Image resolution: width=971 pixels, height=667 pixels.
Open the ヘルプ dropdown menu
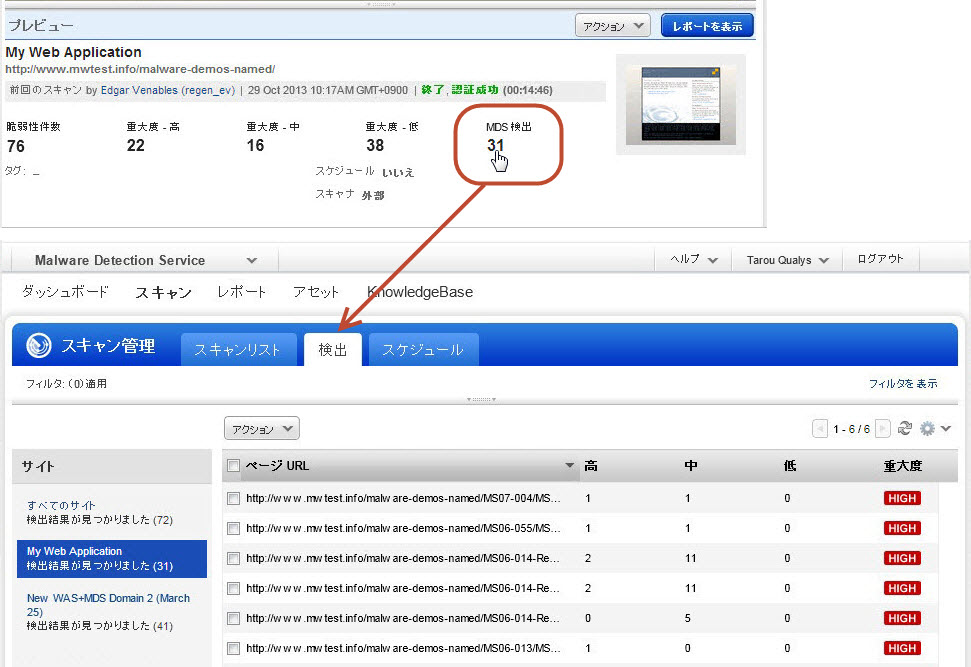pos(692,258)
